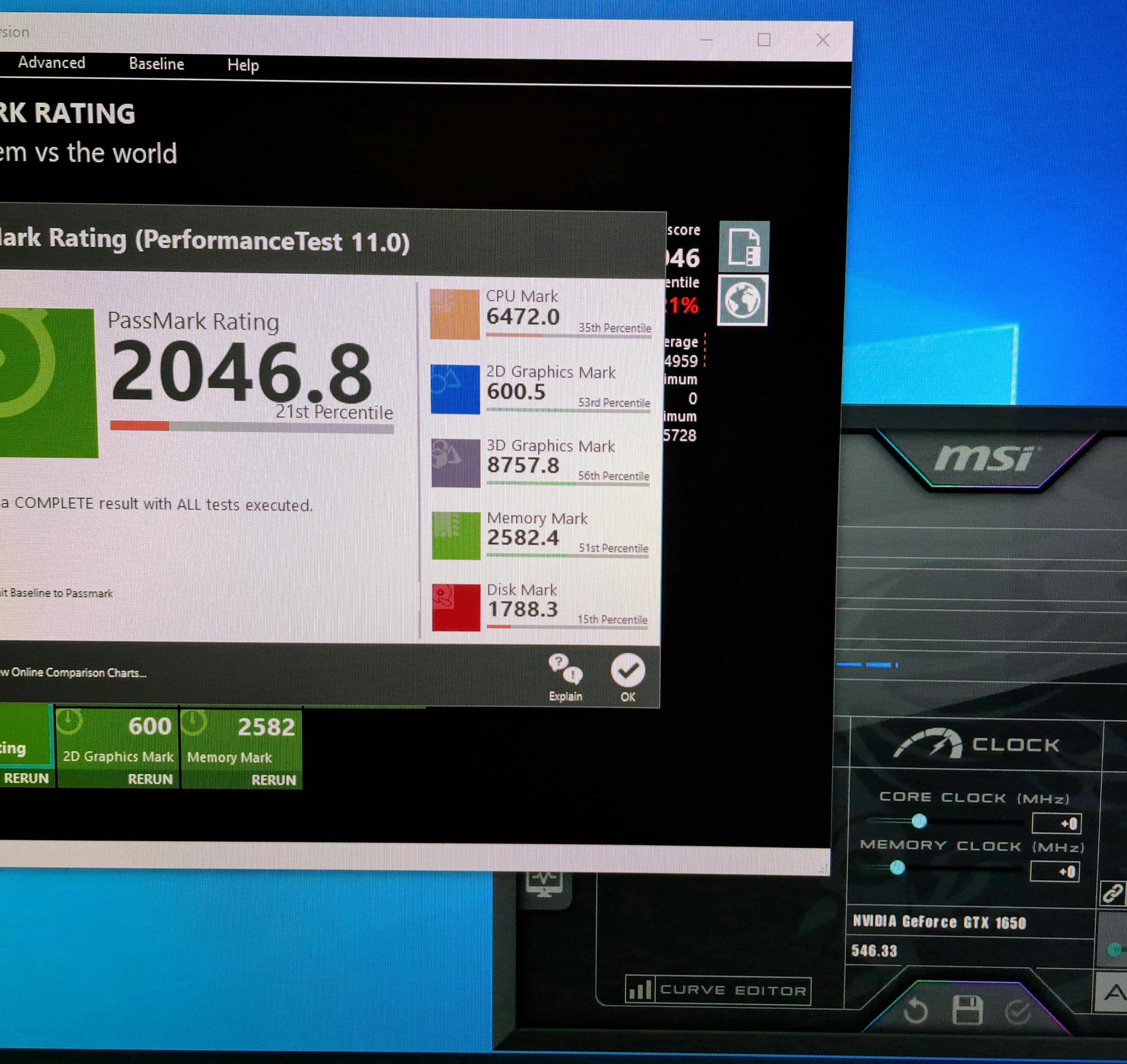The image size is (1127, 1064).
Task: Close the PerformanceTest window
Action: click(823, 40)
